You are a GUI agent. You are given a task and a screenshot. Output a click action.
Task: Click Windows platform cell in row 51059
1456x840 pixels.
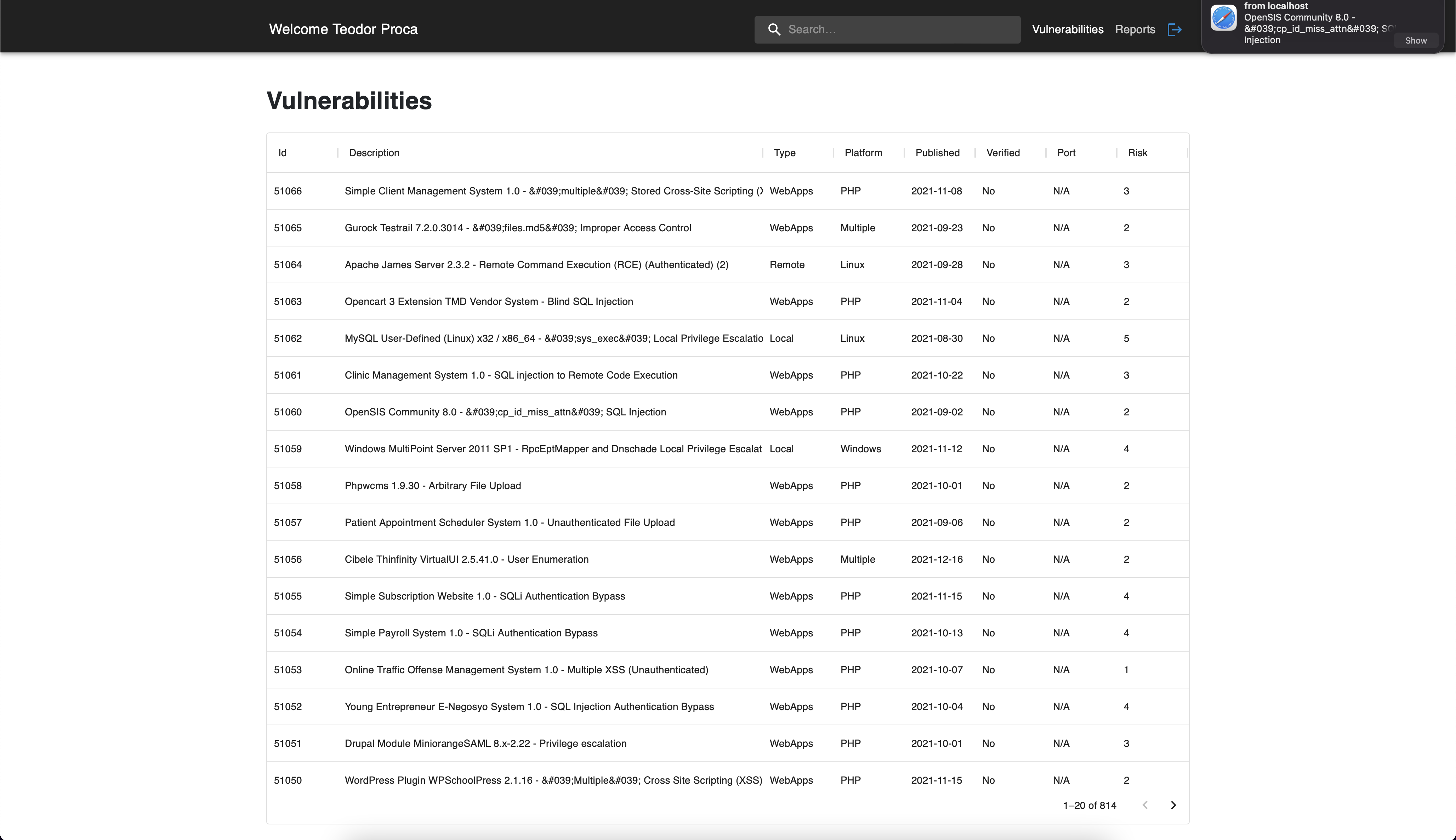coord(861,449)
